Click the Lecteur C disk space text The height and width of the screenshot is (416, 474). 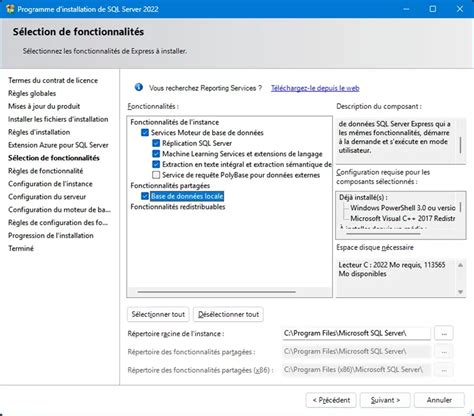click(x=392, y=269)
